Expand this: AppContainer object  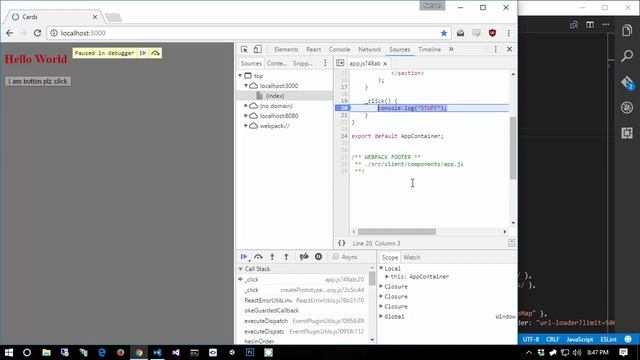click(387, 276)
